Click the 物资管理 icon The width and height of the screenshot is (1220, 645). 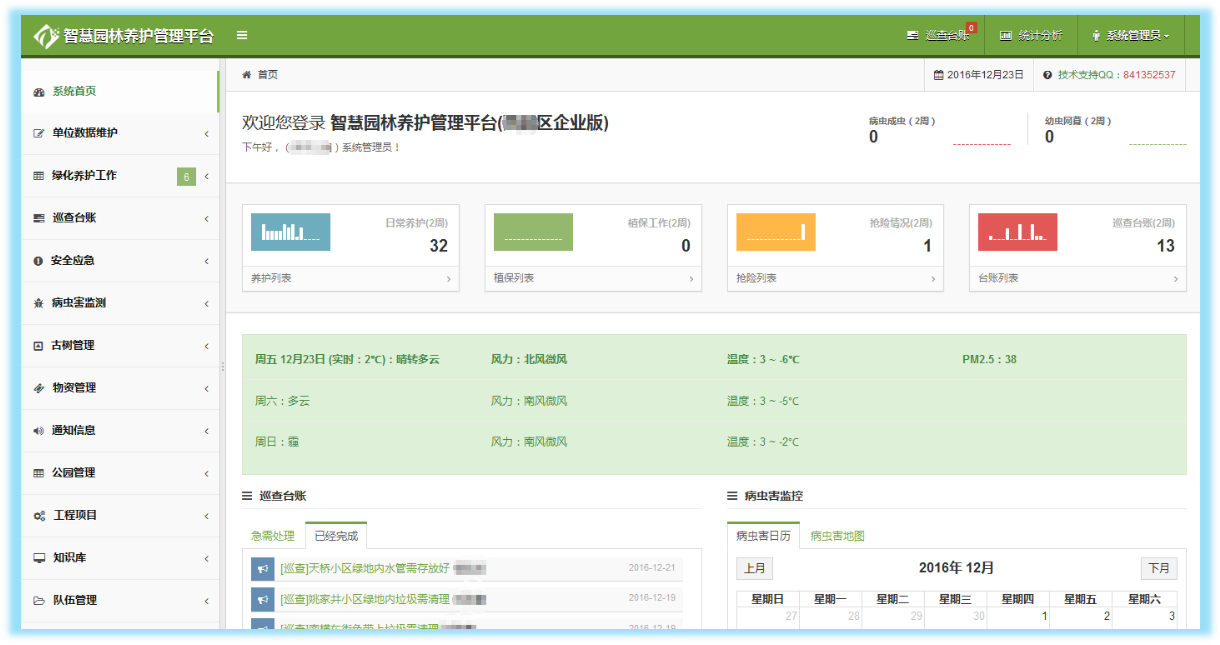tap(39, 388)
